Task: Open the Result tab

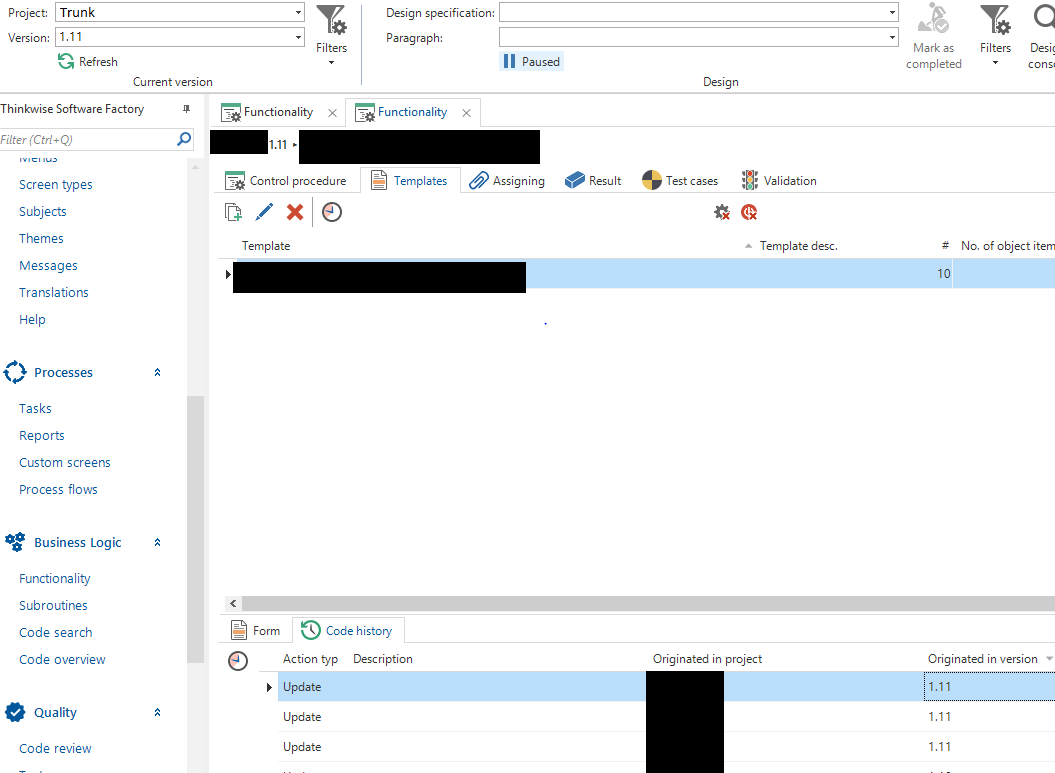Action: point(593,181)
